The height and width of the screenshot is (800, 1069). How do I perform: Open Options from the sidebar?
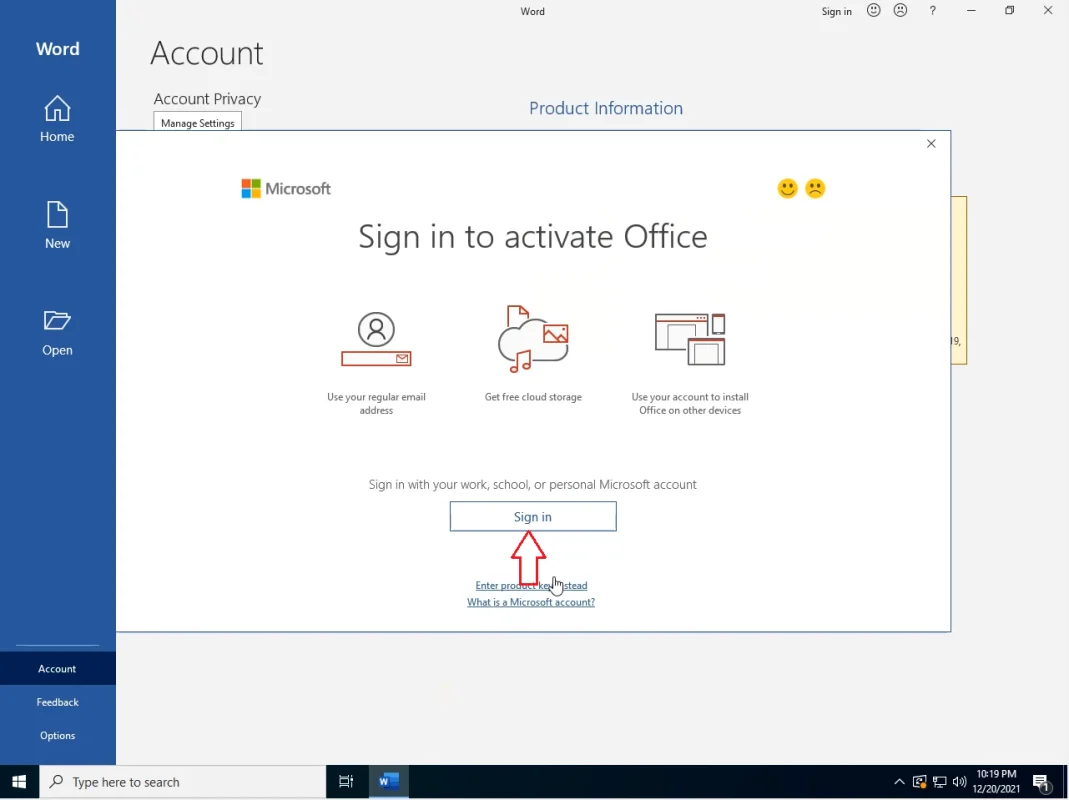57,736
